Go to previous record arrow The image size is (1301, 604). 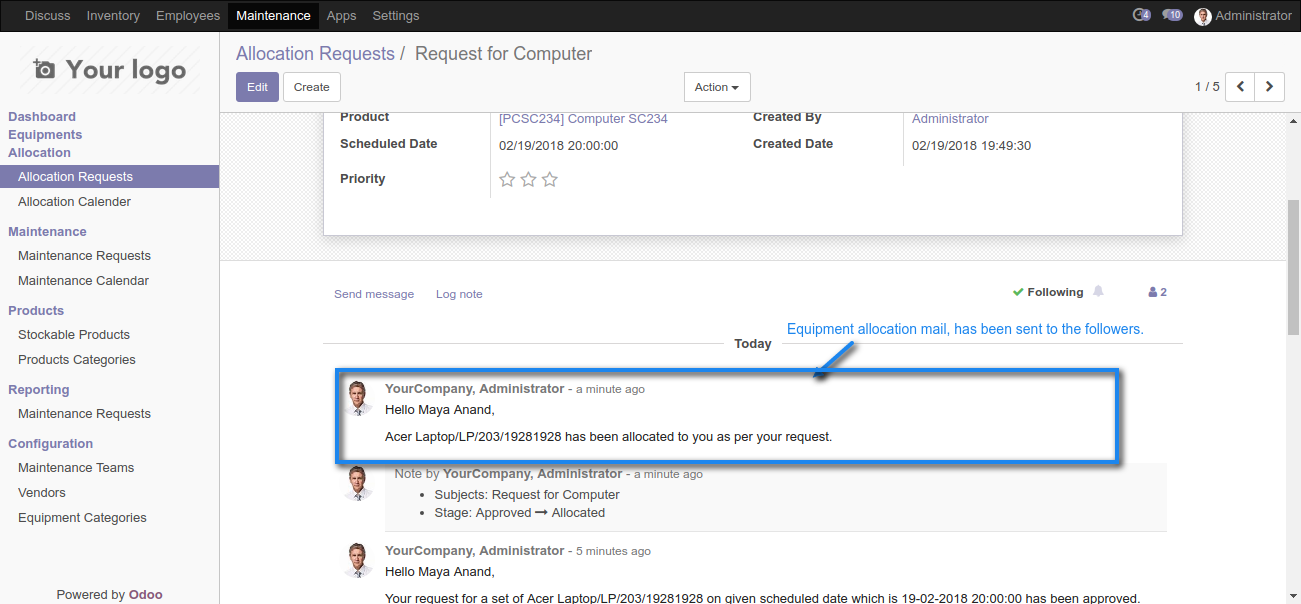(x=1240, y=87)
